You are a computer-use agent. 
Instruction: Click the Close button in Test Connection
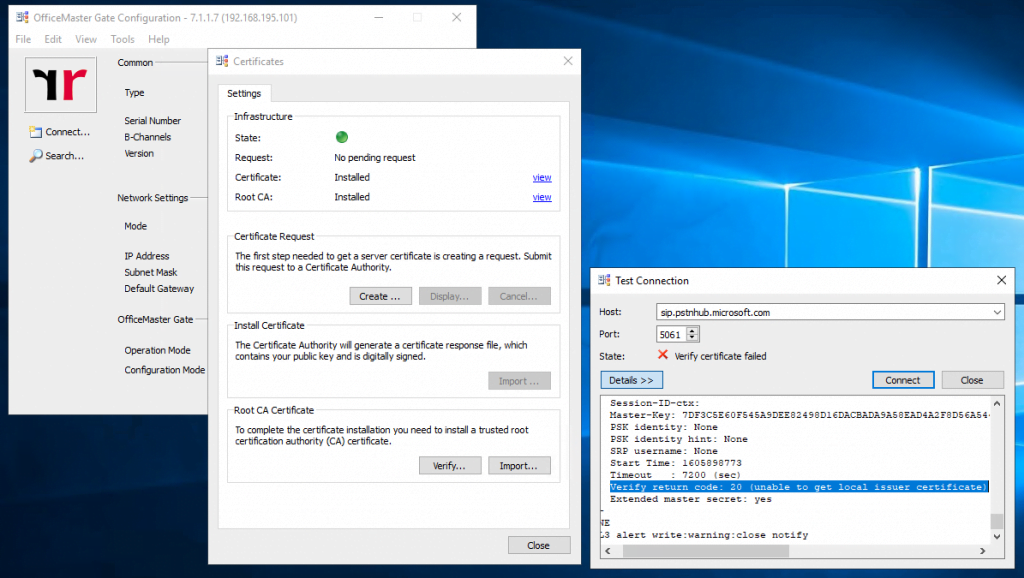(x=972, y=380)
